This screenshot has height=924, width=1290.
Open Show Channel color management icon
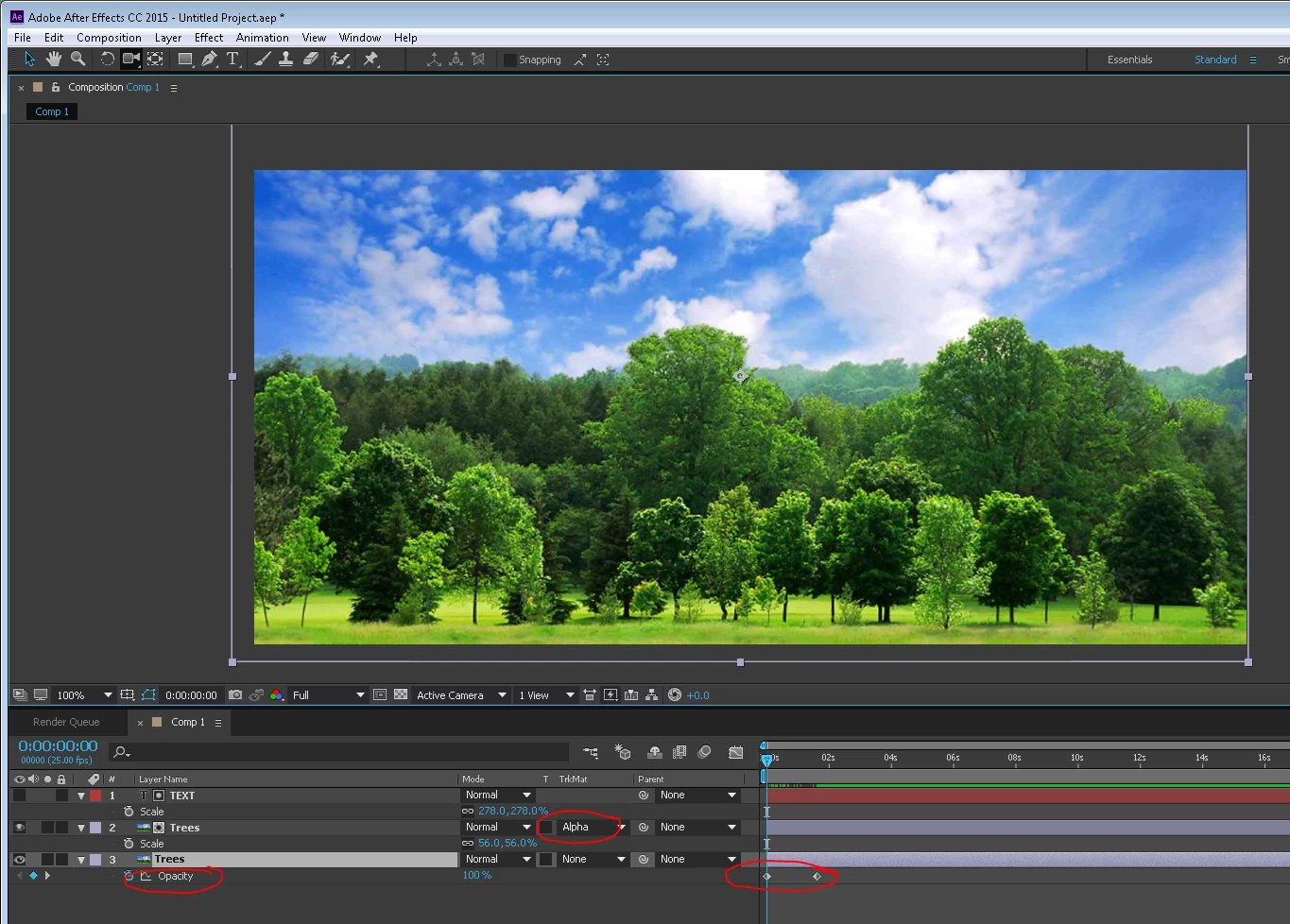tap(276, 694)
